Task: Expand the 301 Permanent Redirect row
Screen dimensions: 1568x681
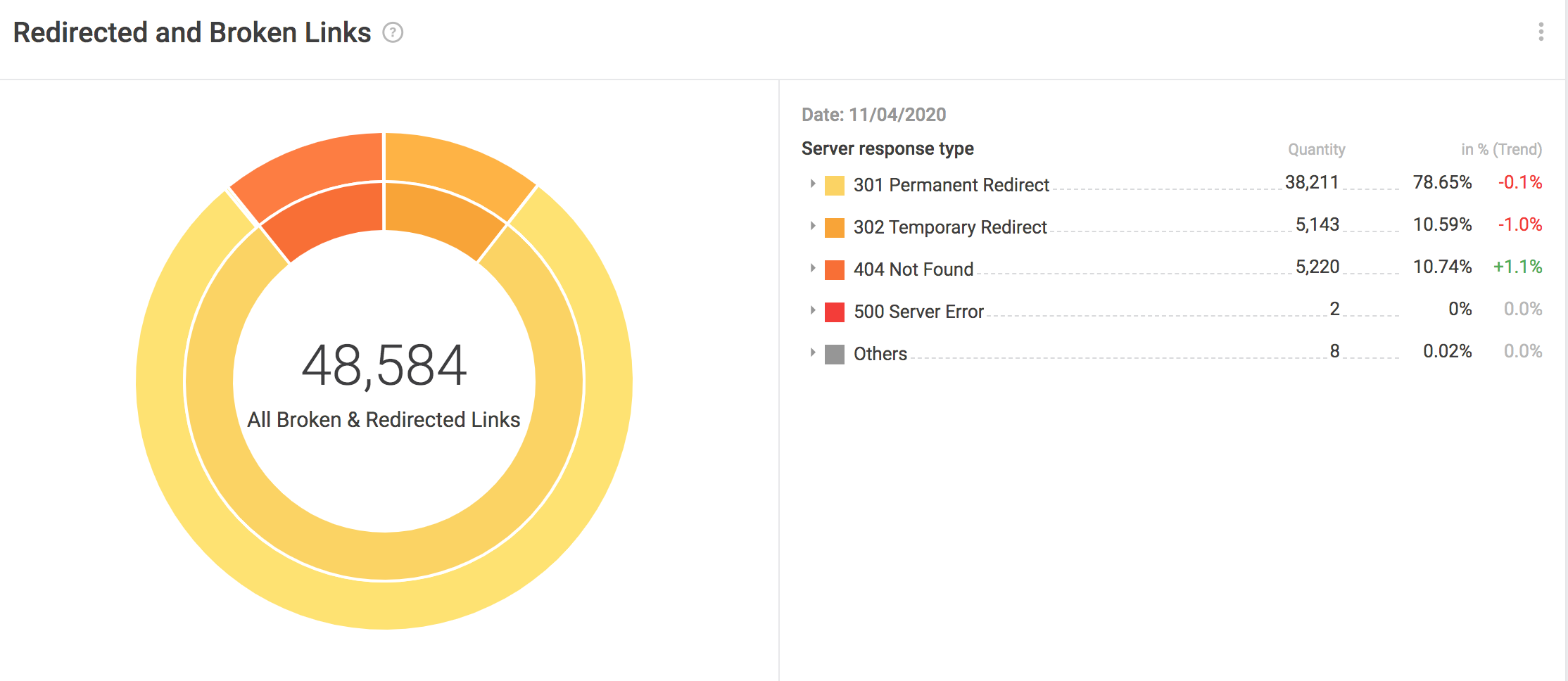Action: coord(812,184)
